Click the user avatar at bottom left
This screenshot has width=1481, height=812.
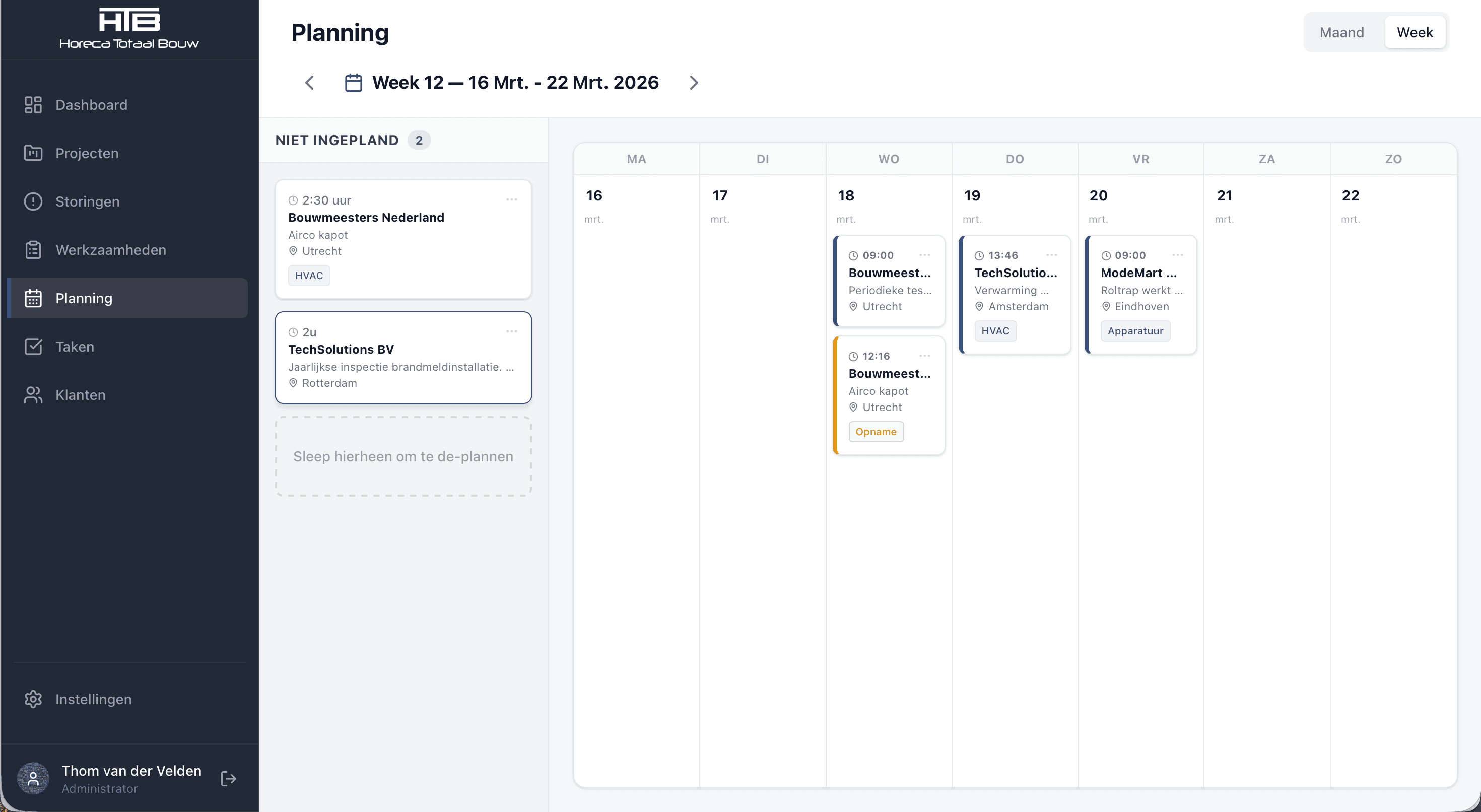(33, 779)
